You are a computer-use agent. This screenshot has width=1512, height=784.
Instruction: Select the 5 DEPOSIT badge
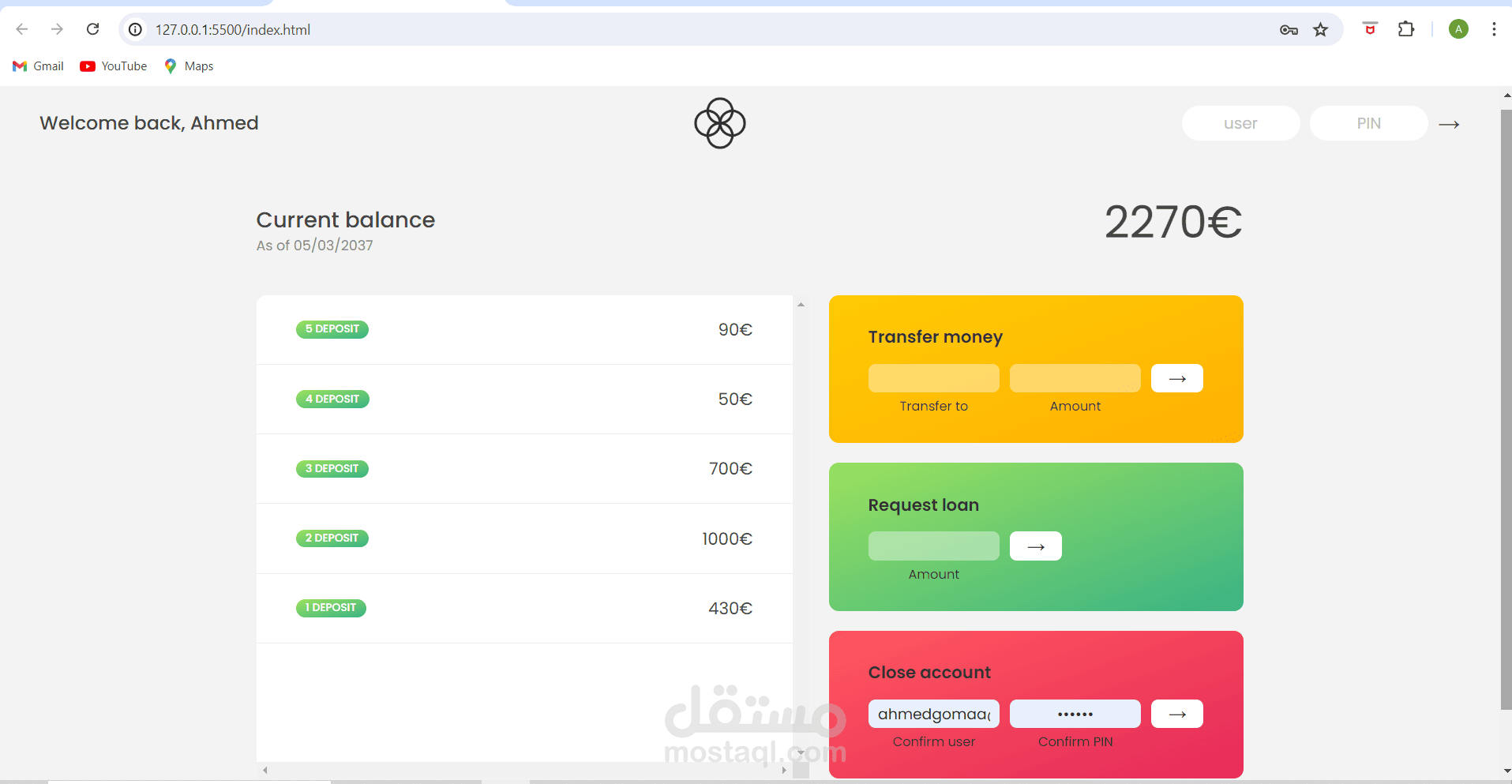(x=332, y=329)
